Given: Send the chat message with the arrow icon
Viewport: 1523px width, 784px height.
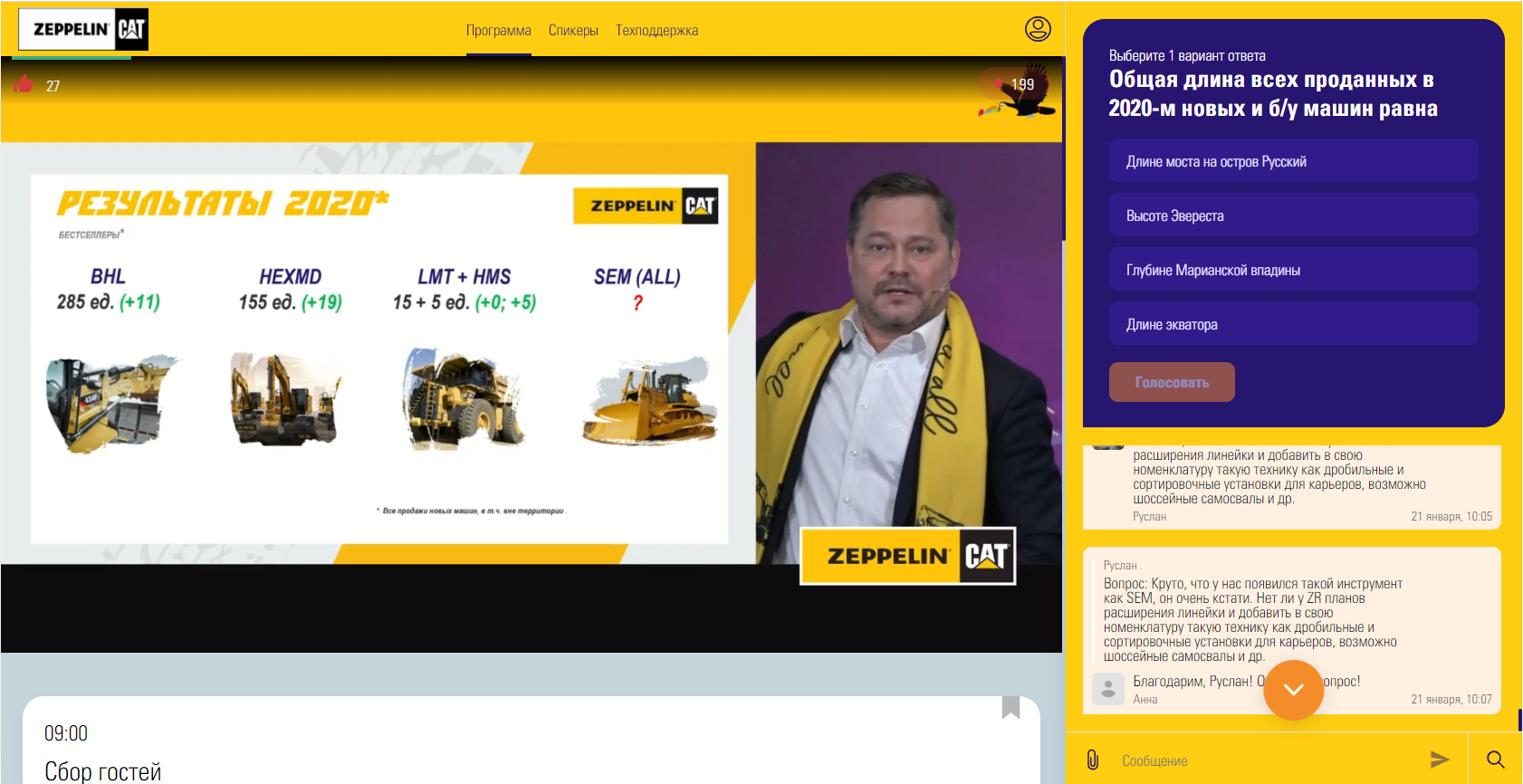Looking at the screenshot, I should coord(1440,760).
